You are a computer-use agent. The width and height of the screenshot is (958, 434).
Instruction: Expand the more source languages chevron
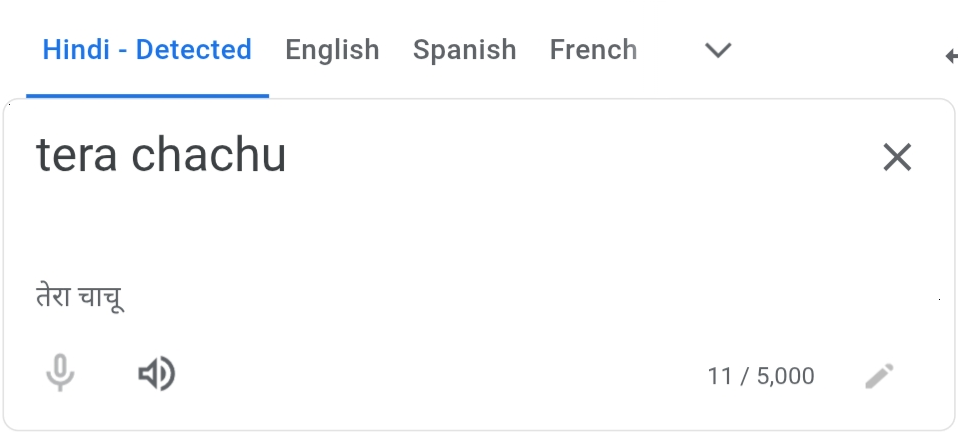(718, 50)
